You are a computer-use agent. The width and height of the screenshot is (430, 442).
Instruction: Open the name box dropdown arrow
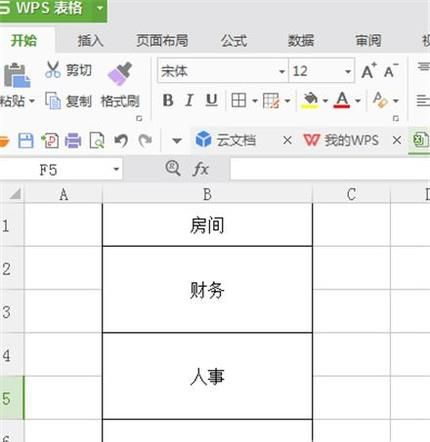[x=116, y=169]
